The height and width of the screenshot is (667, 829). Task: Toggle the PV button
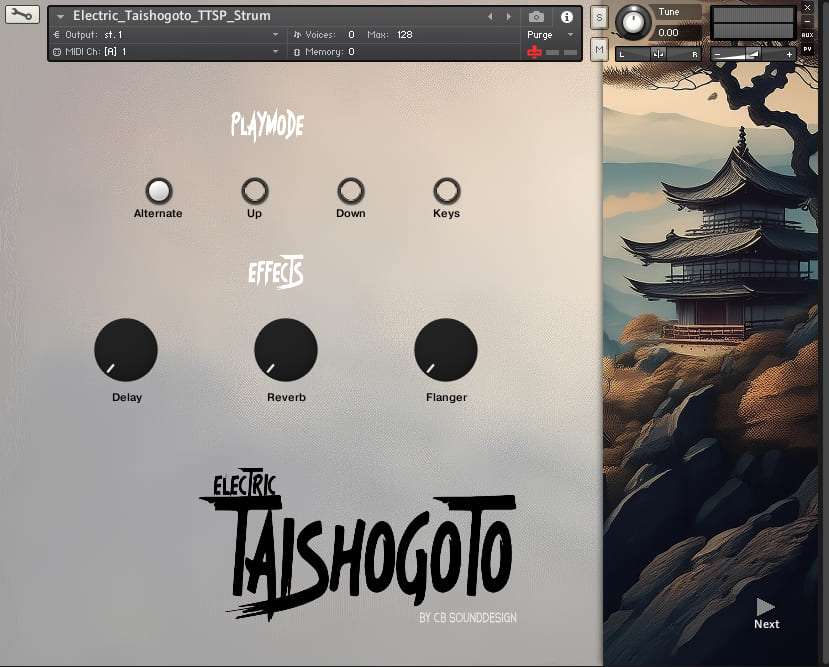pos(807,49)
